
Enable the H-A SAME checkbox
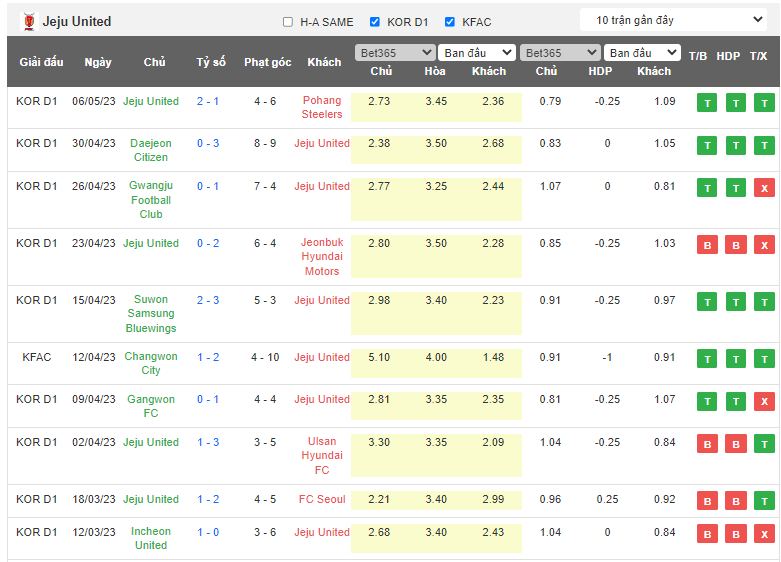coord(288,22)
